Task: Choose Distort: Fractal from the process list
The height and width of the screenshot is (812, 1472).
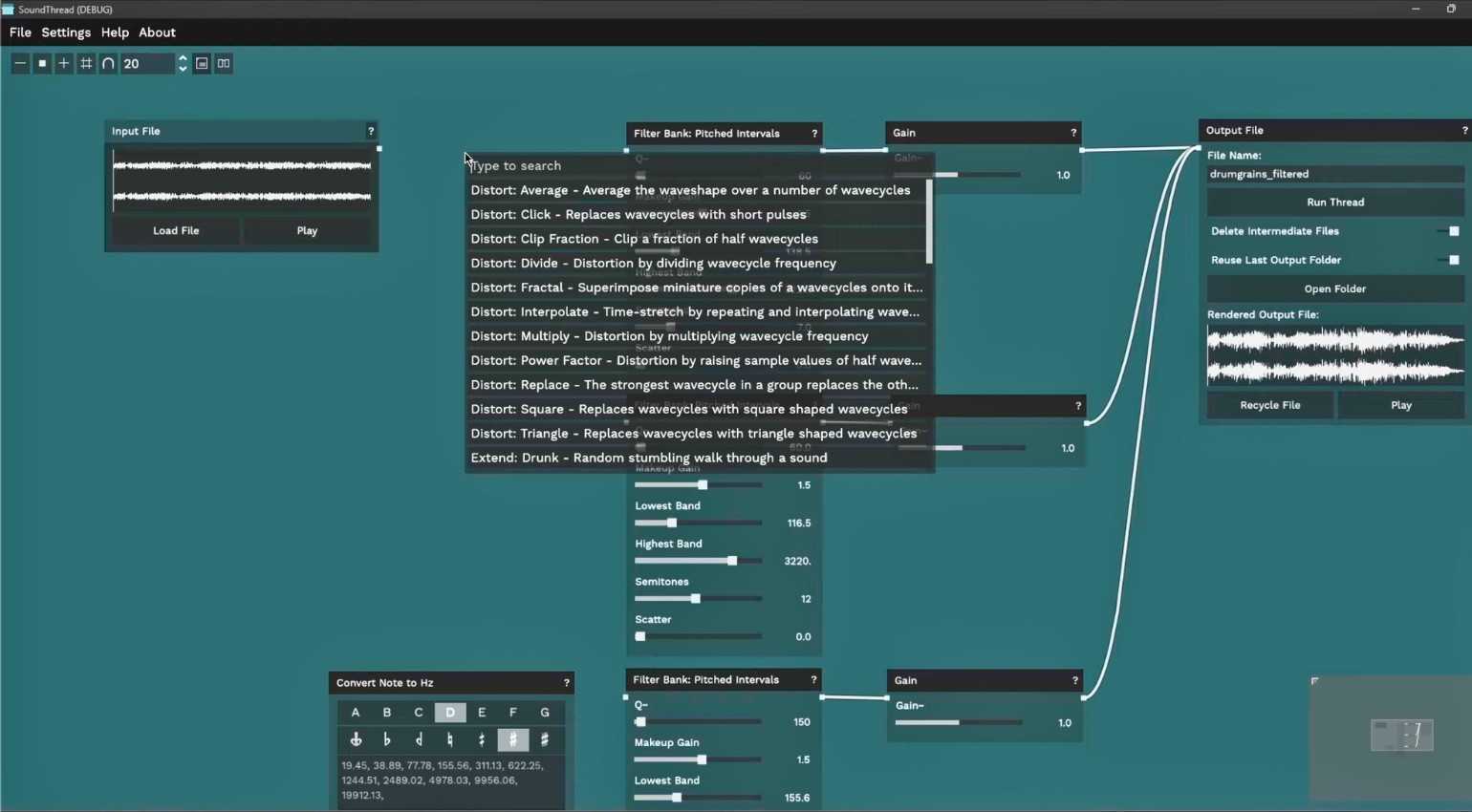Action: tap(696, 288)
